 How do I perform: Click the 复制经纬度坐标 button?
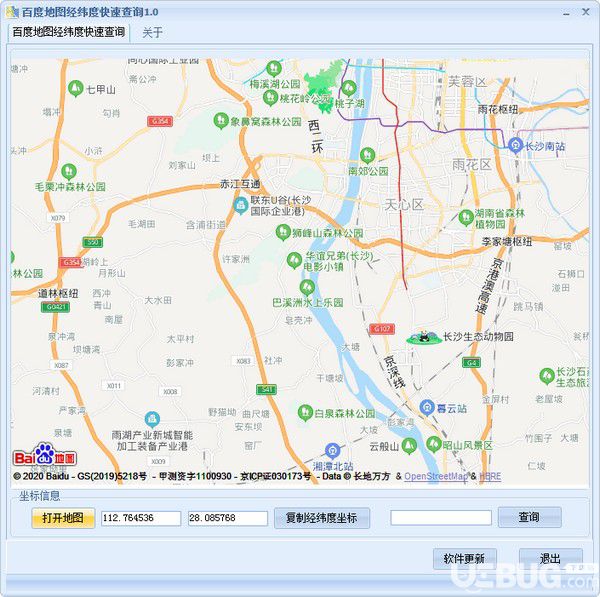[x=322, y=518]
